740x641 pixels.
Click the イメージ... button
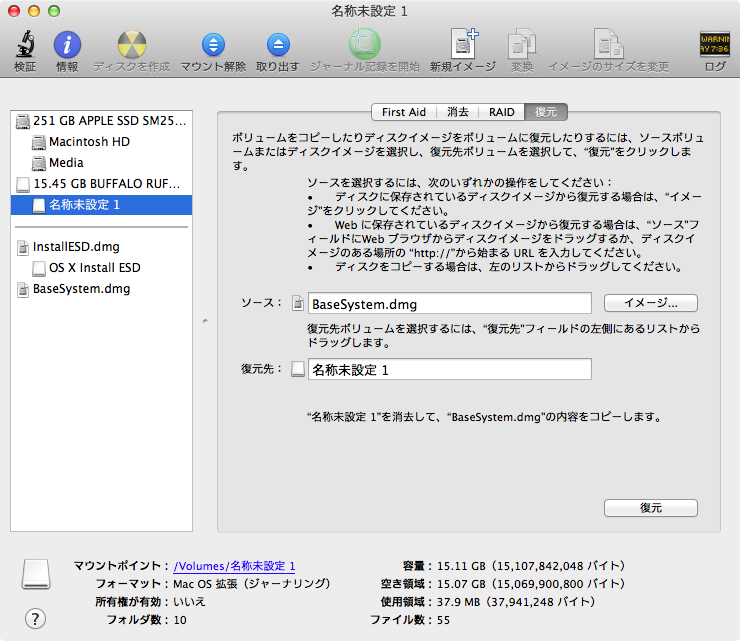click(651, 303)
